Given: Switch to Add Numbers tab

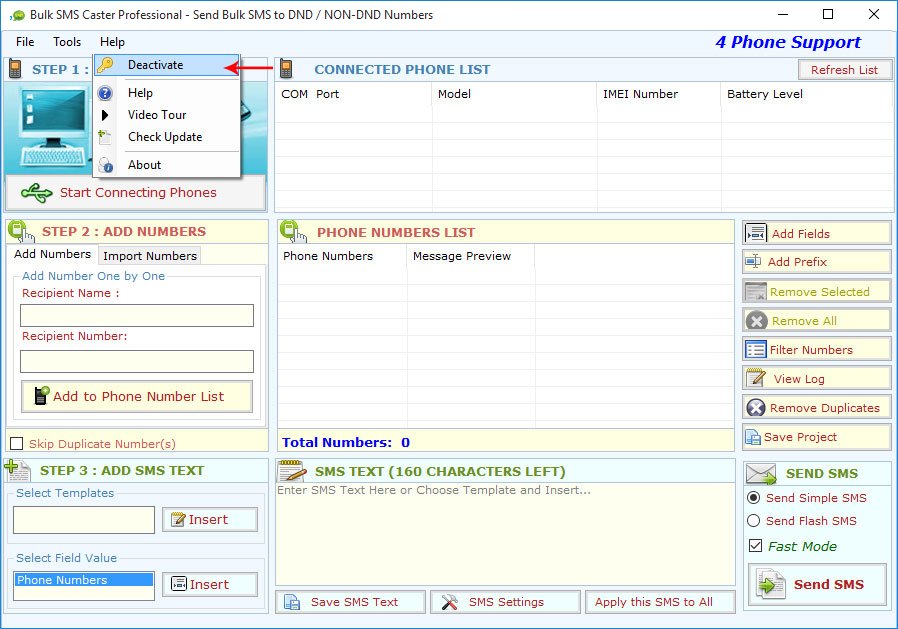Looking at the screenshot, I should [52, 254].
